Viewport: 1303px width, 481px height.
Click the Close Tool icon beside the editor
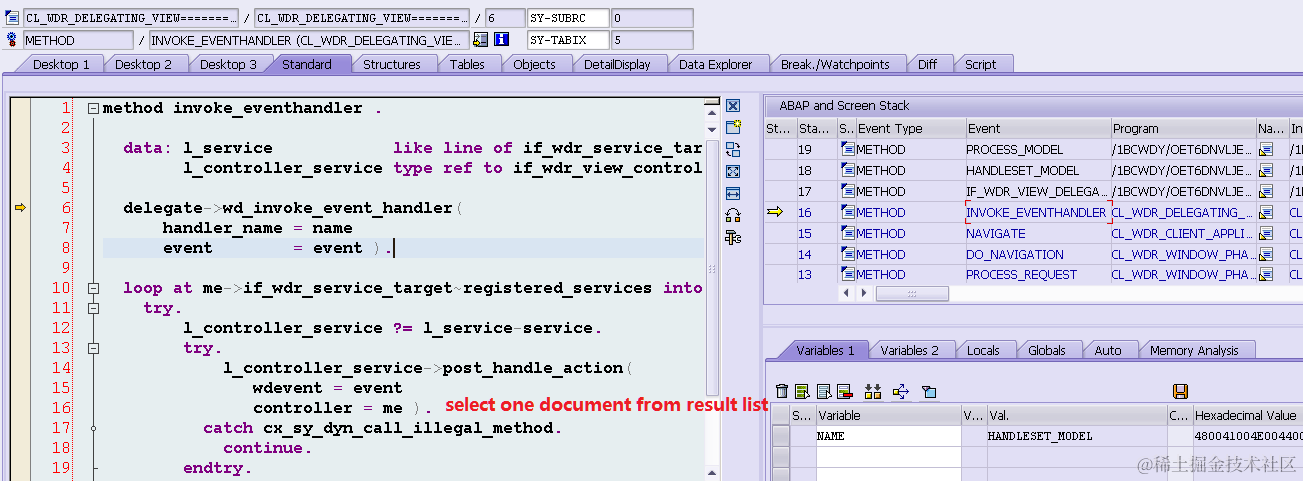(733, 106)
